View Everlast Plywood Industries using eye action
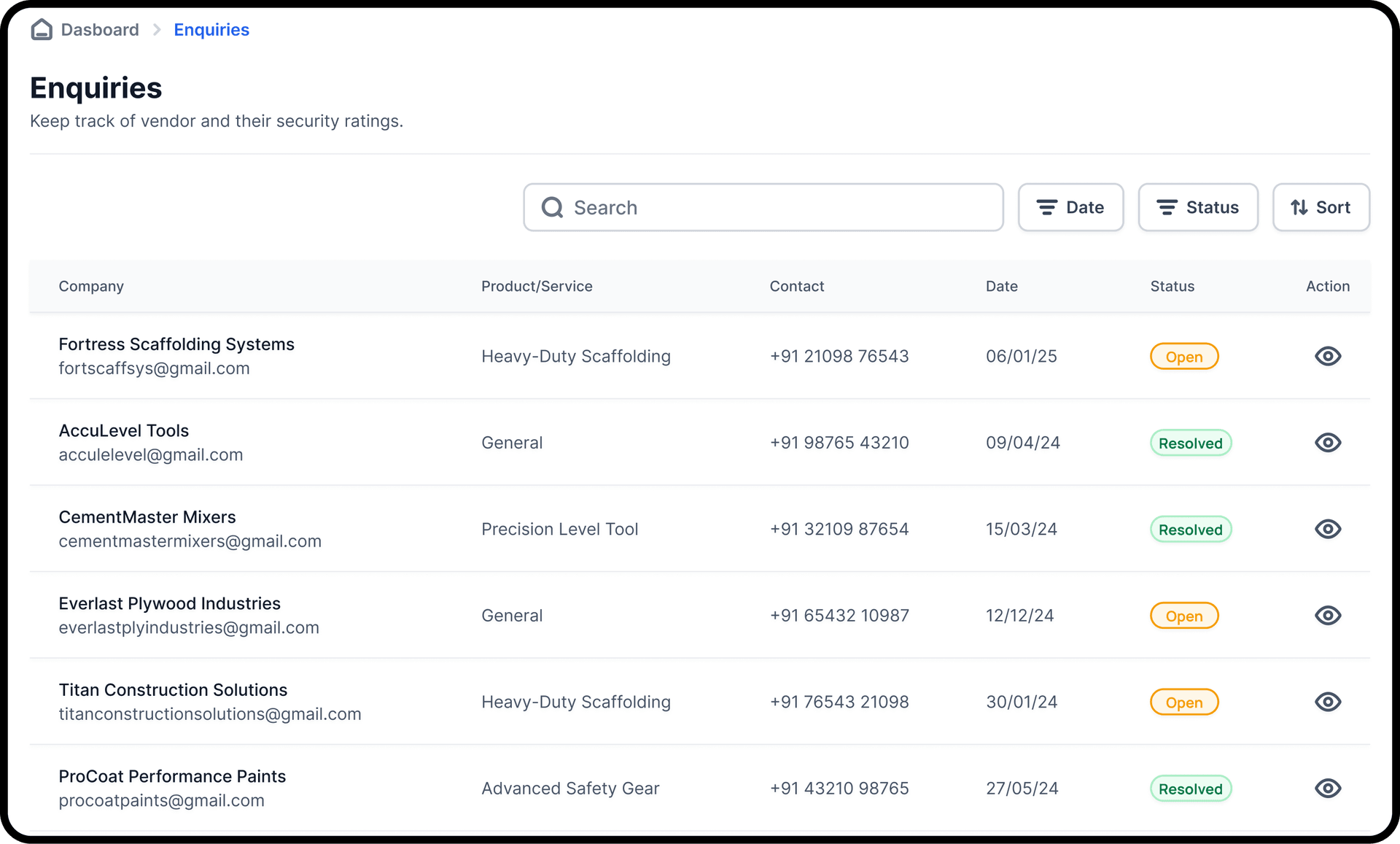The width and height of the screenshot is (1400, 844). click(1328, 615)
